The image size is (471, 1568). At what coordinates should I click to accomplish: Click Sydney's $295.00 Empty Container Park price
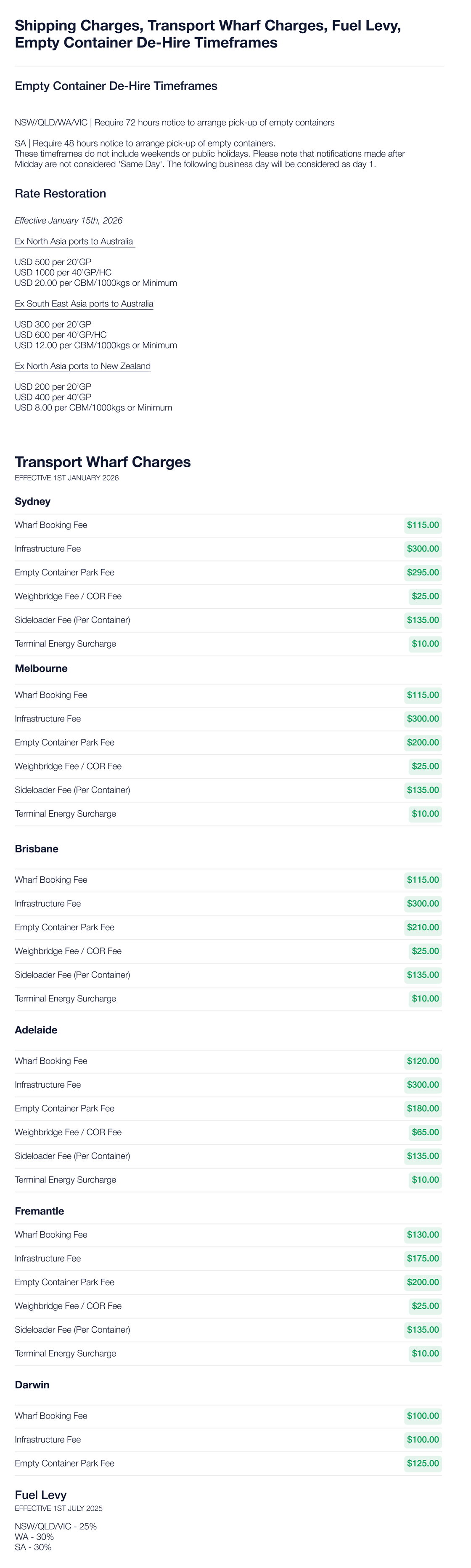pyautogui.click(x=422, y=572)
